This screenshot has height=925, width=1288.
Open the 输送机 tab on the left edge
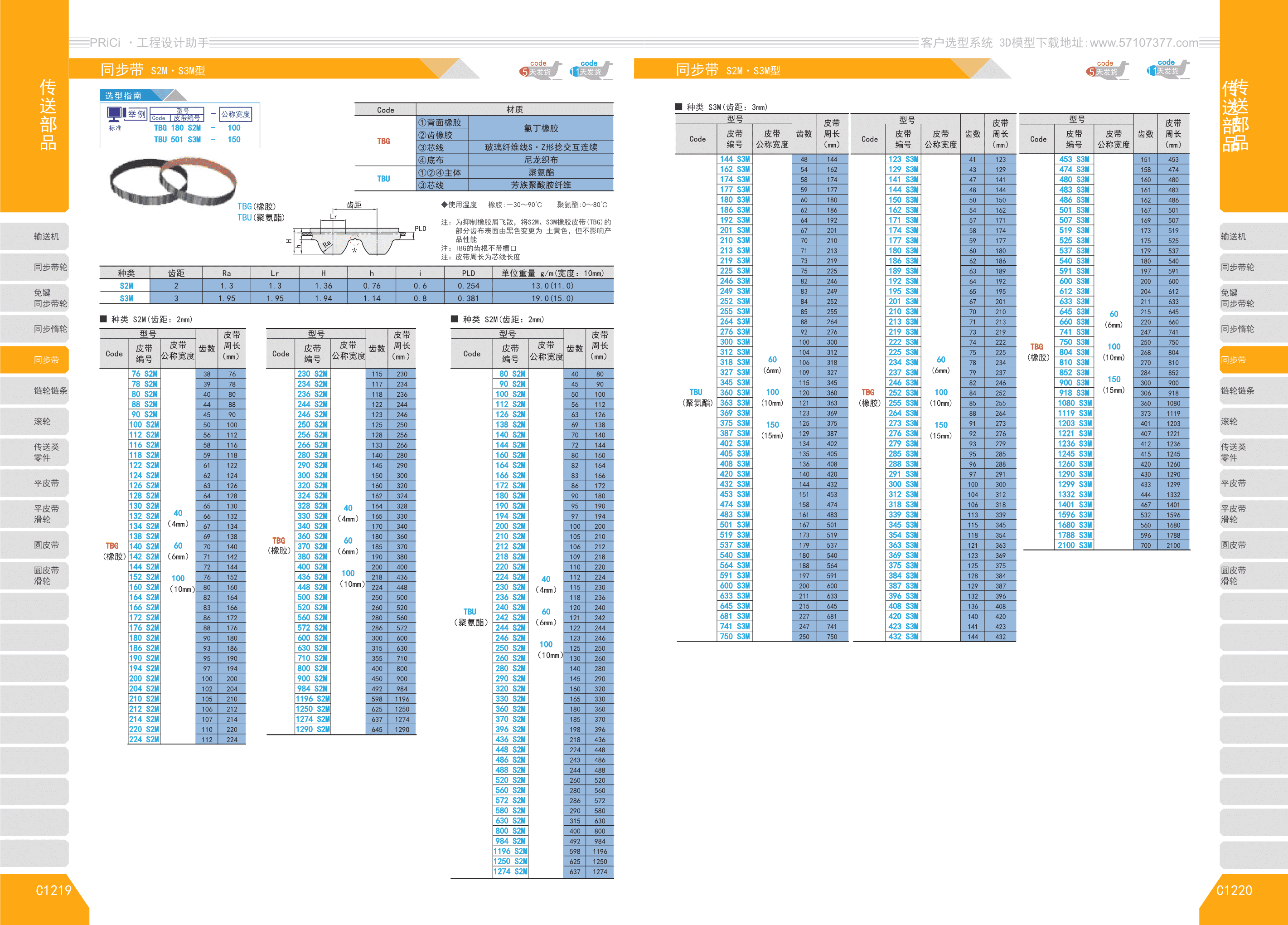[x=34, y=236]
